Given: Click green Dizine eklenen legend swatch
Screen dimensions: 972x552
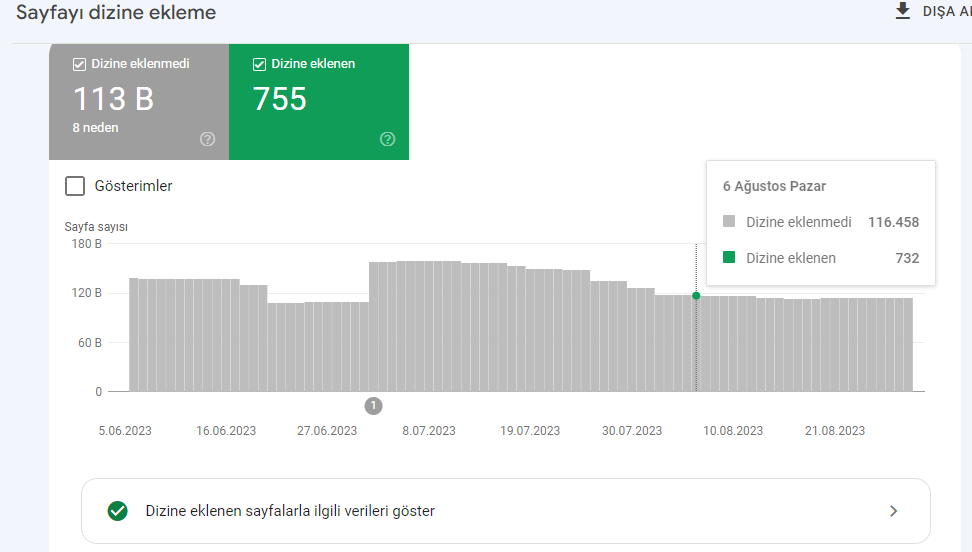Looking at the screenshot, I should pos(729,257).
